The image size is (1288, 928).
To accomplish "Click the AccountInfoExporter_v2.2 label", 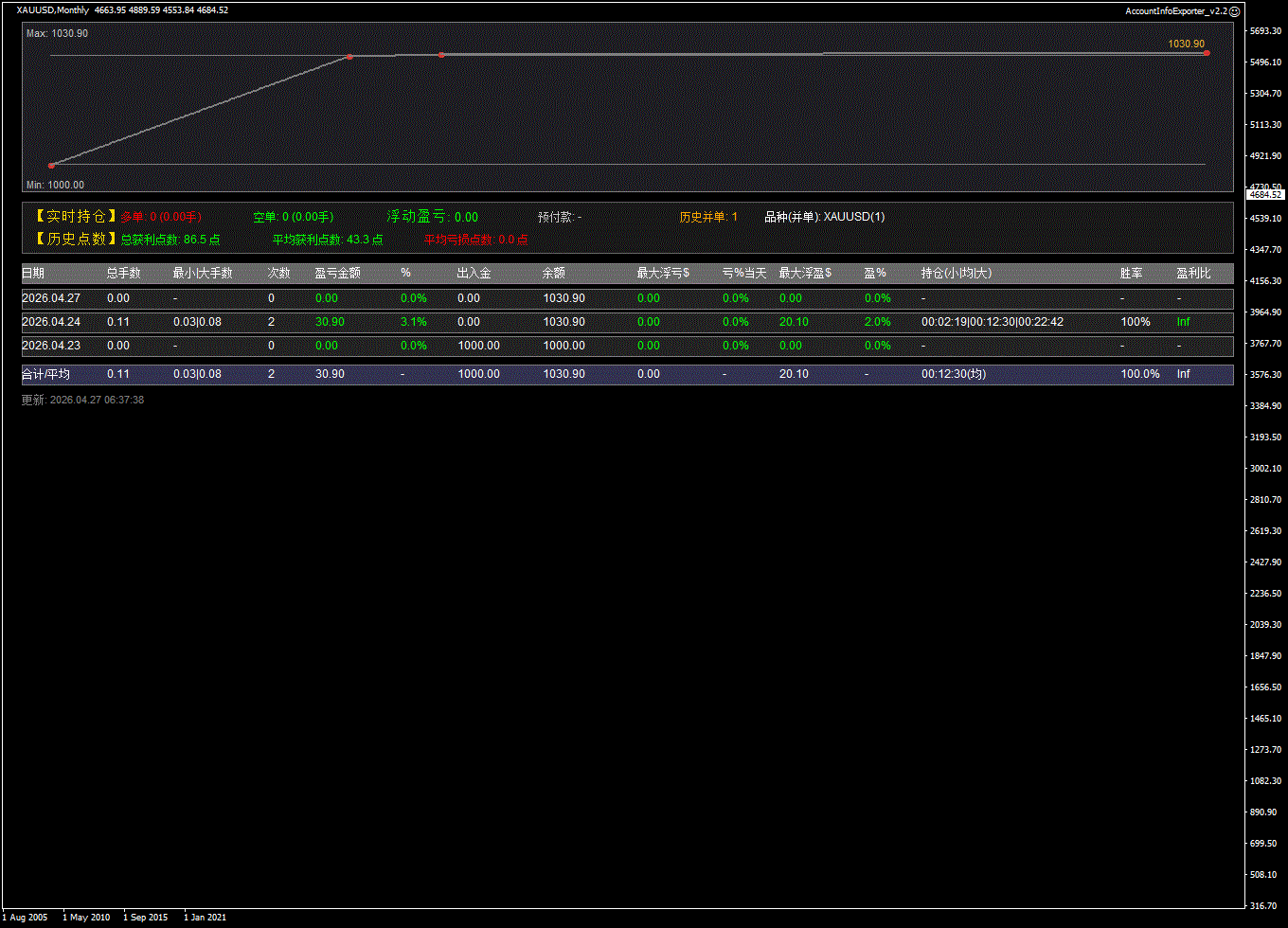I will pyautogui.click(x=1175, y=10).
